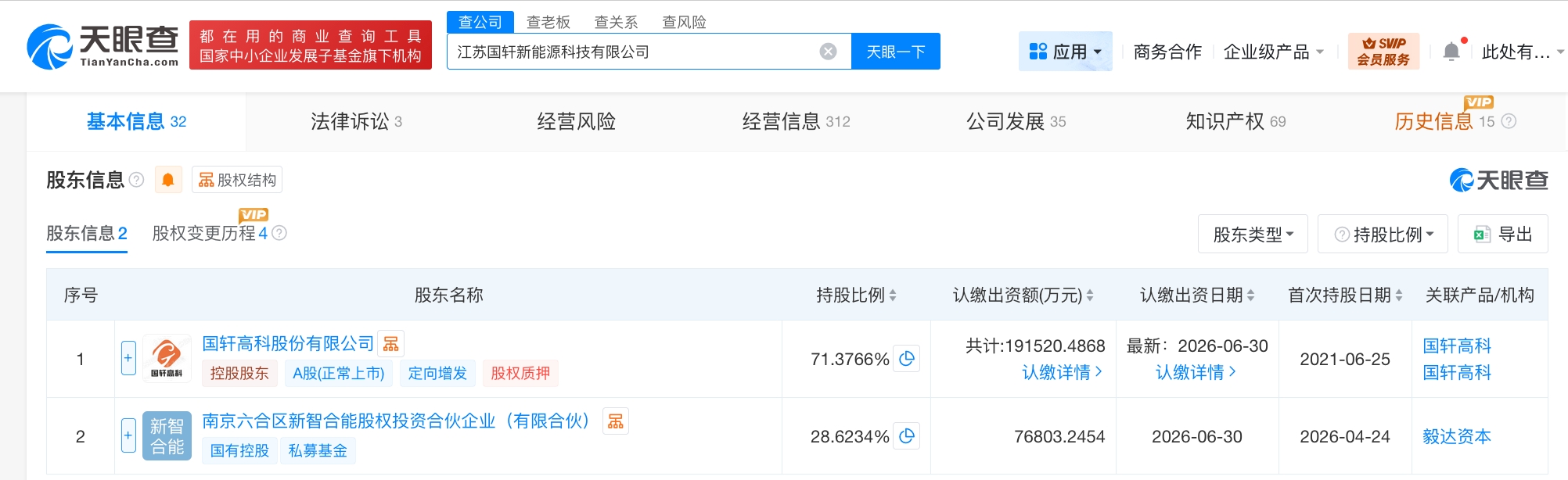Open the 认缴详情 link under 共计:191520.4868
This screenshot has width=1568, height=480.
(1062, 372)
